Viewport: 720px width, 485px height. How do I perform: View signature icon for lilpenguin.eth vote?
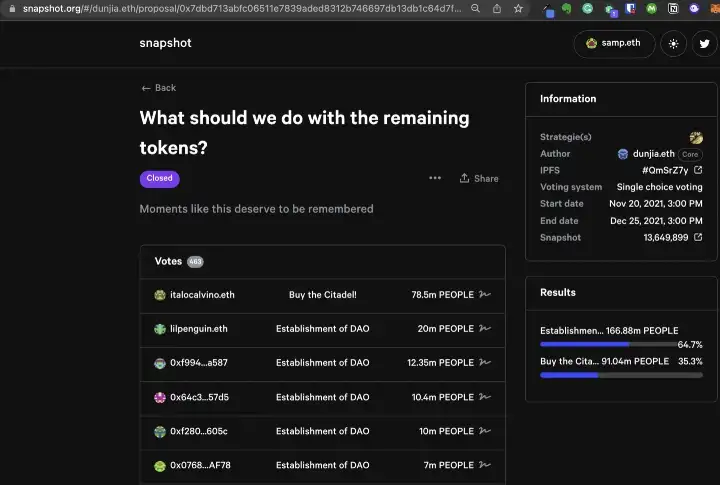point(485,328)
